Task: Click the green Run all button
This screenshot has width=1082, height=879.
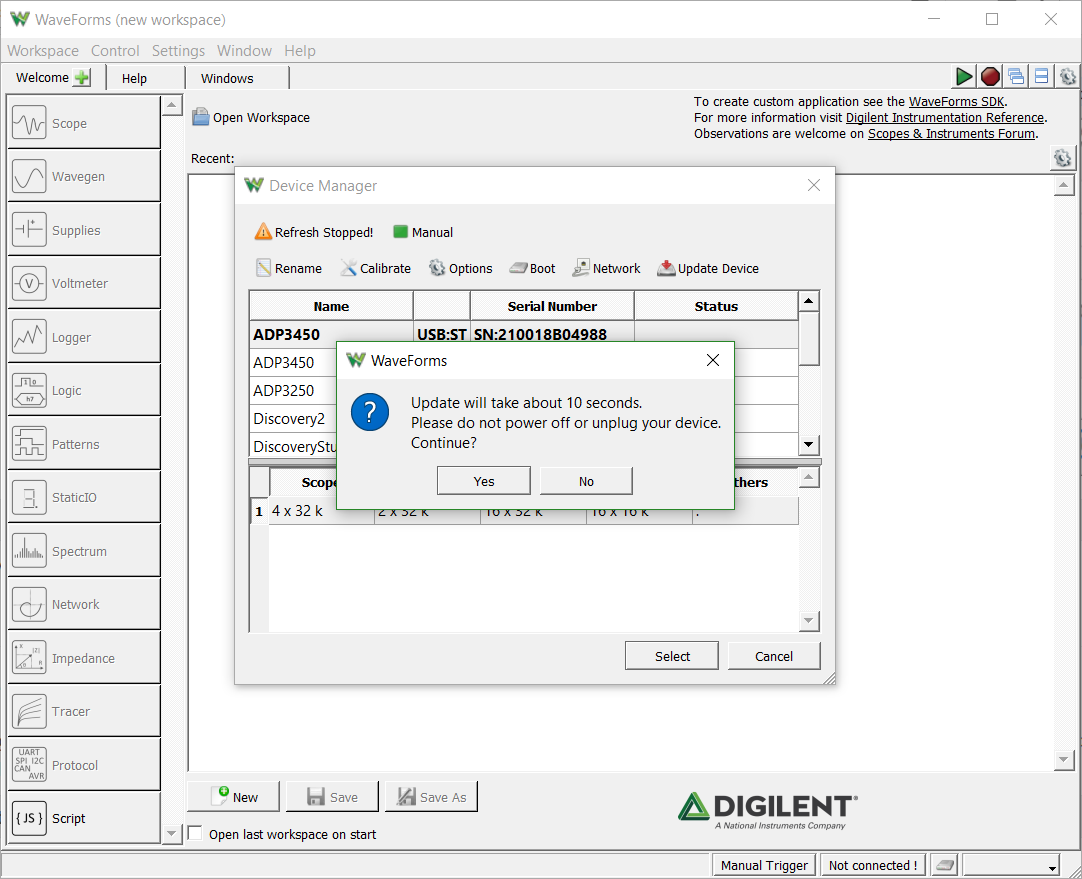Action: click(963, 77)
